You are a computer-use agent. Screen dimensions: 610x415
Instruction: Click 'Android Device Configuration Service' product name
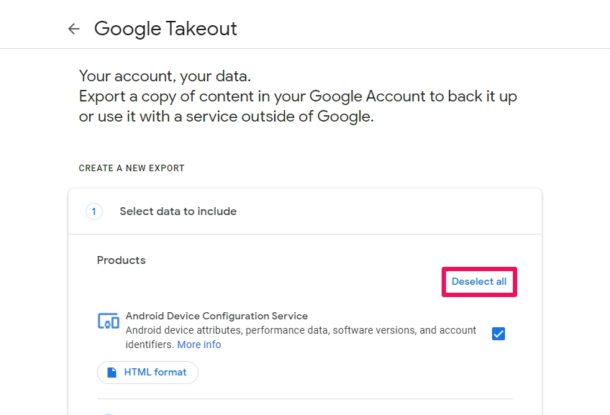click(216, 316)
